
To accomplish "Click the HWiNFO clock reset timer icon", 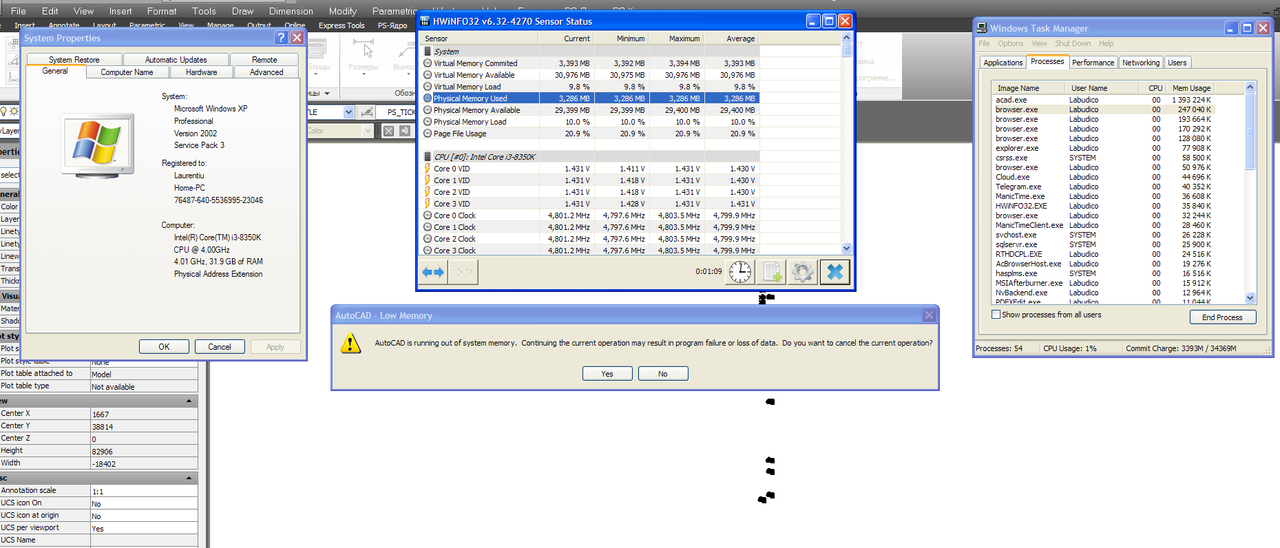I will point(740,272).
